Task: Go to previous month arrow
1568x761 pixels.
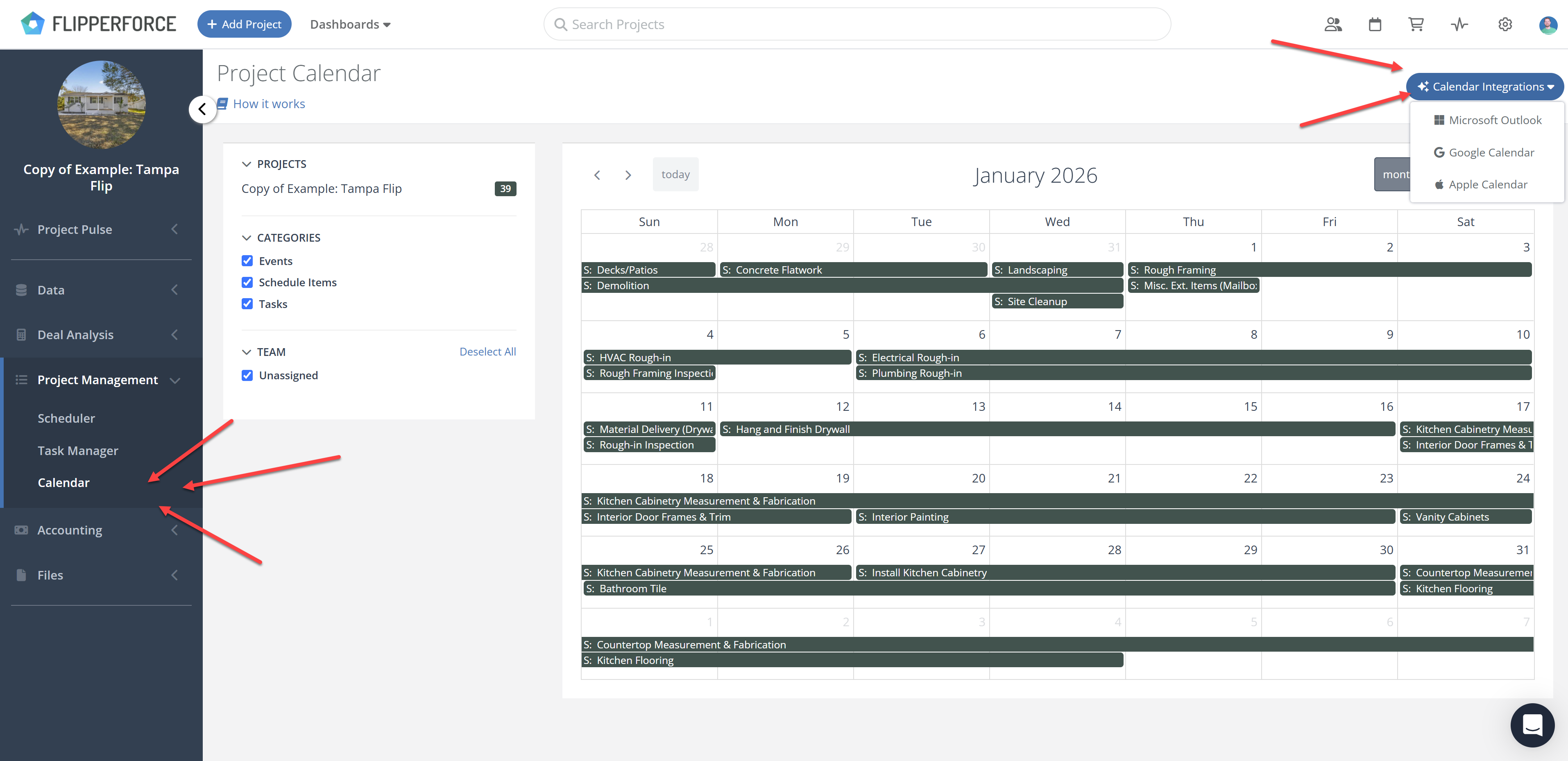Action: click(597, 175)
